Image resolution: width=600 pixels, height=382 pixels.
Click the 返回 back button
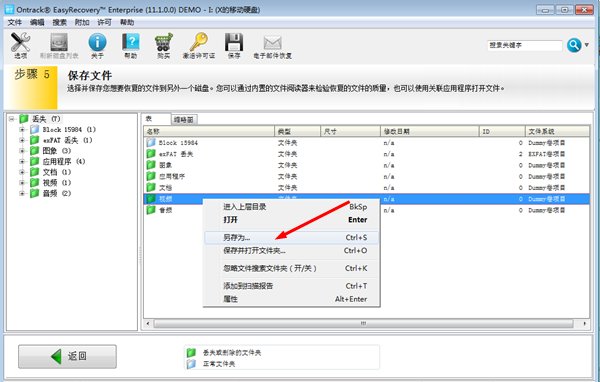[x=67, y=356]
